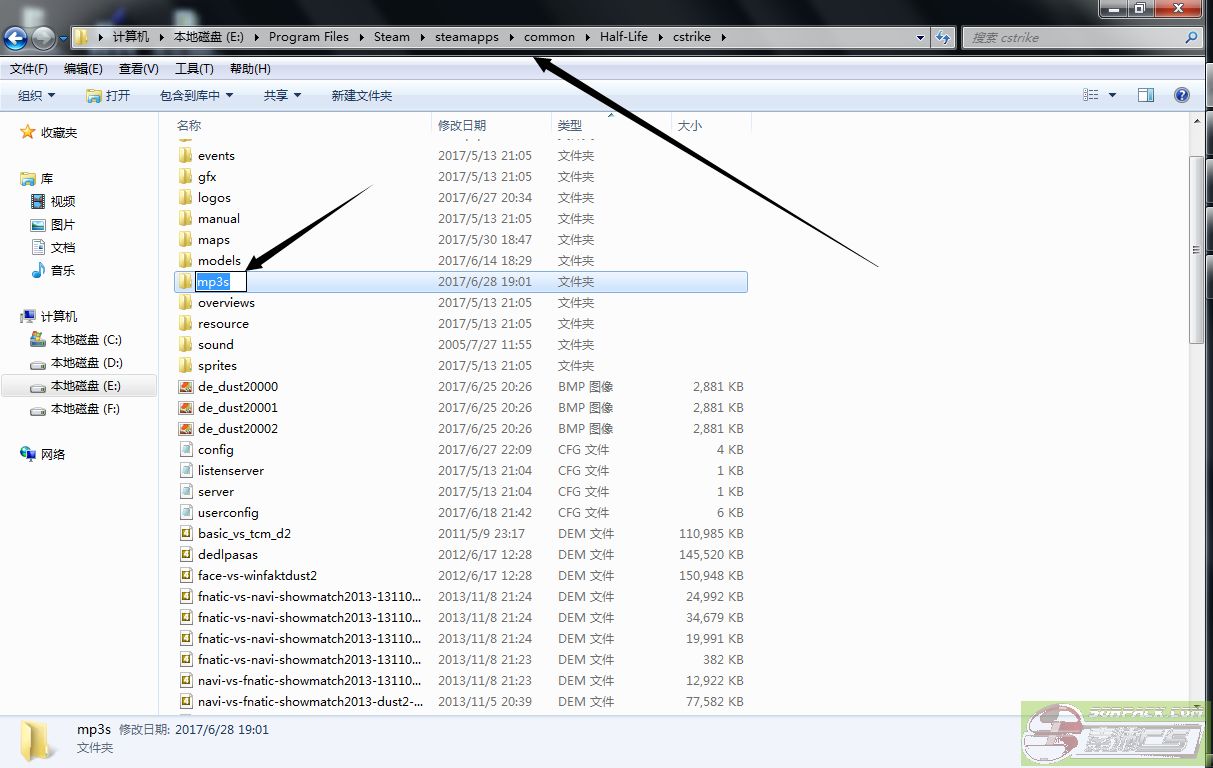Open the address bar history dropdown
Screen dimensions: 1213x768
coord(920,38)
